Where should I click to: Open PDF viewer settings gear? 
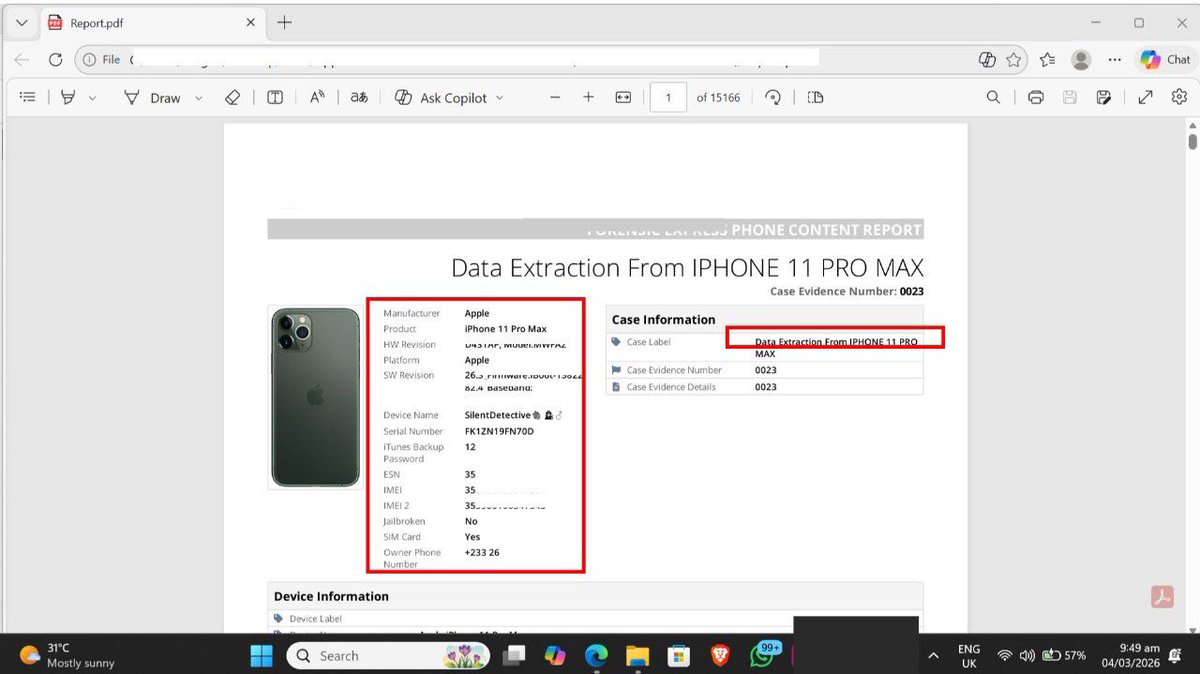(x=1179, y=97)
